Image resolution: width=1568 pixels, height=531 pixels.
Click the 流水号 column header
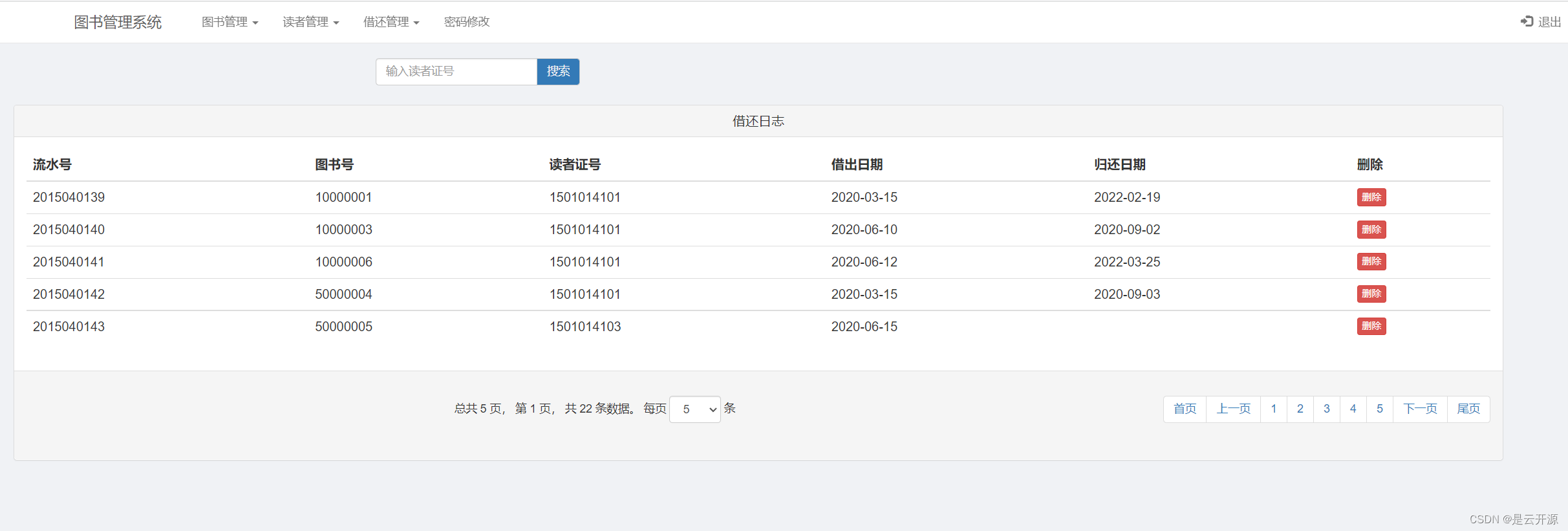click(52, 165)
